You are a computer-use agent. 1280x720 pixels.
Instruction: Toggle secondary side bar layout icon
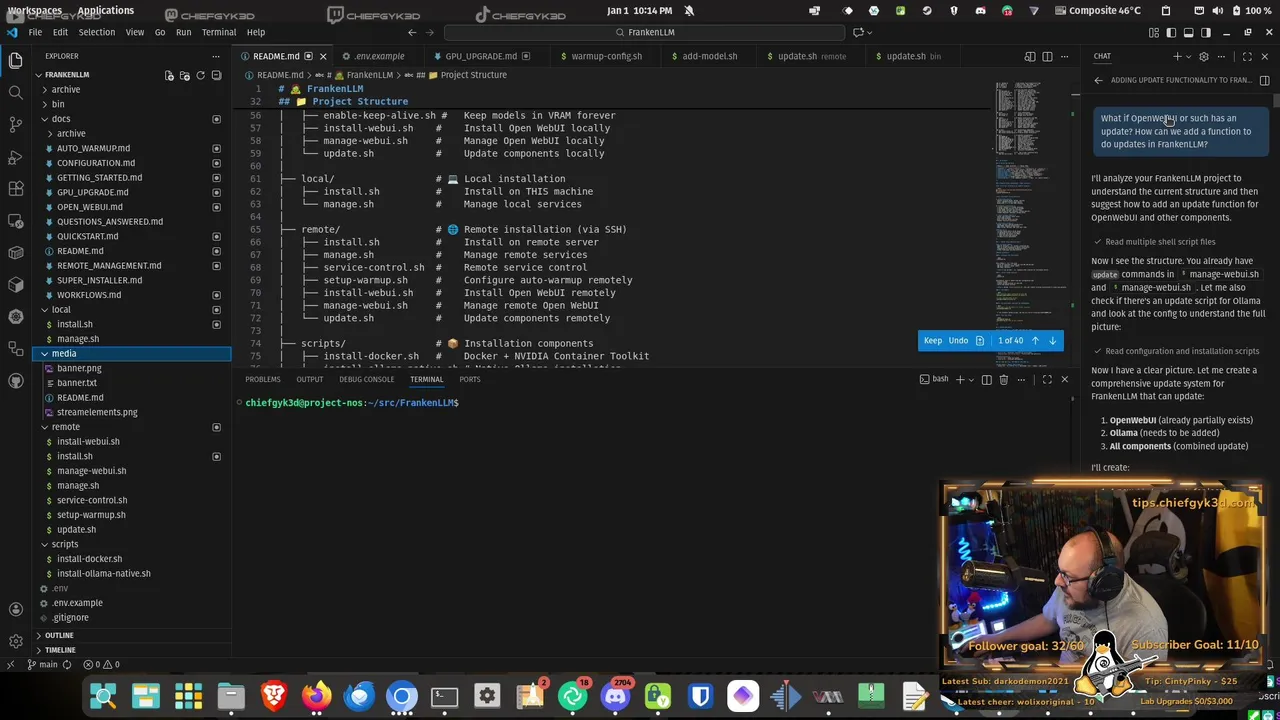click(1205, 32)
